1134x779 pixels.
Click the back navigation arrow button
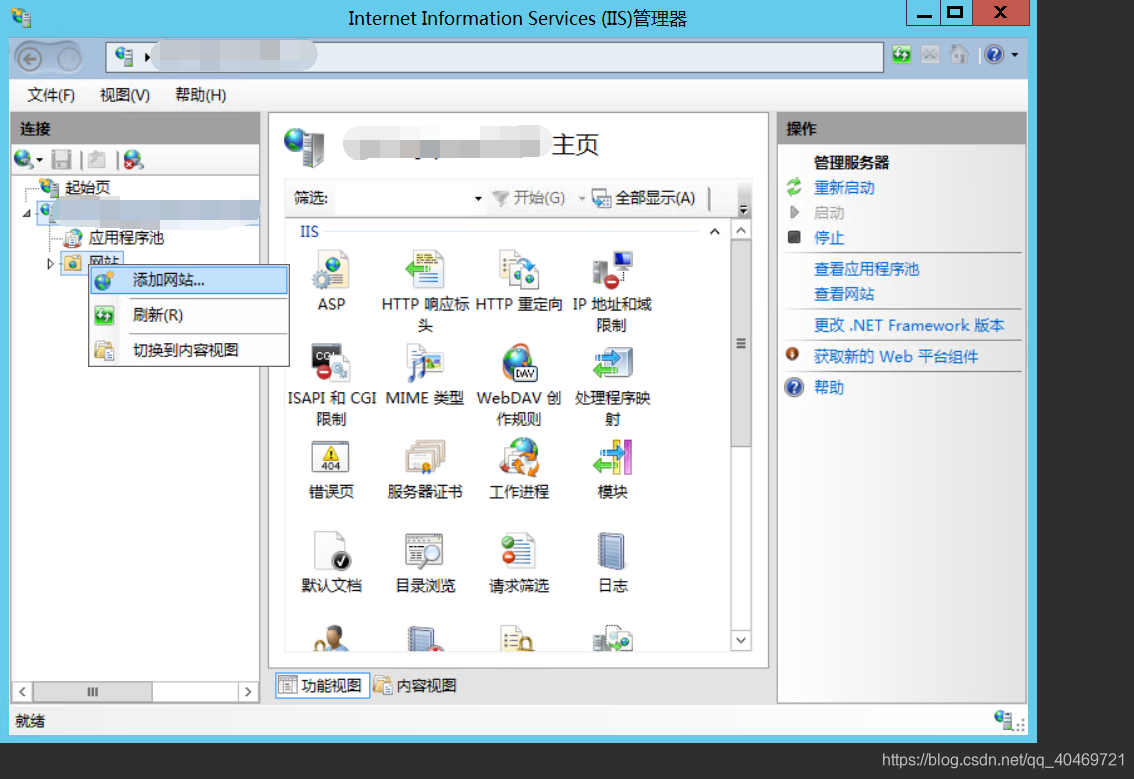coord(30,58)
